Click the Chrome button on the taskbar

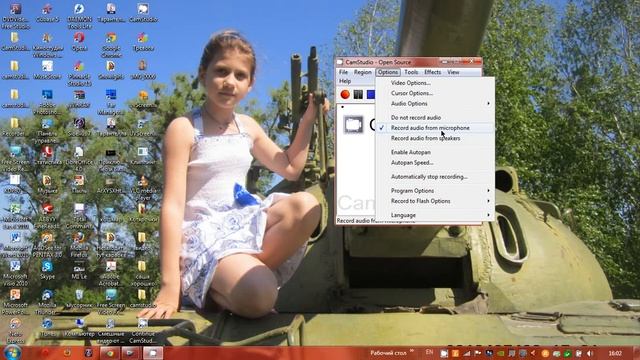coord(109,353)
